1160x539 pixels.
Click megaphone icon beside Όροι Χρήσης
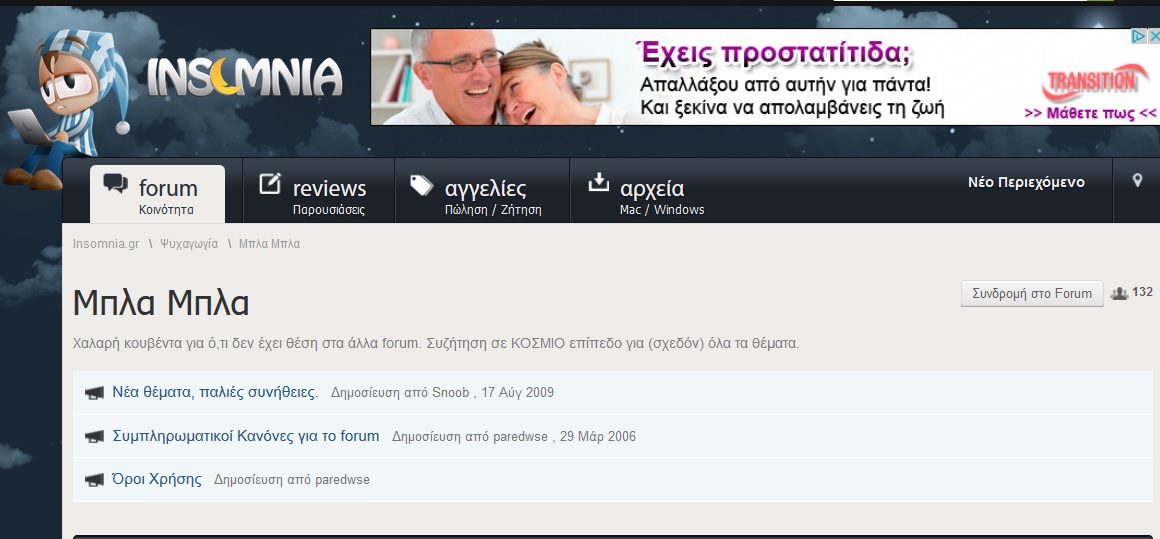94,481
